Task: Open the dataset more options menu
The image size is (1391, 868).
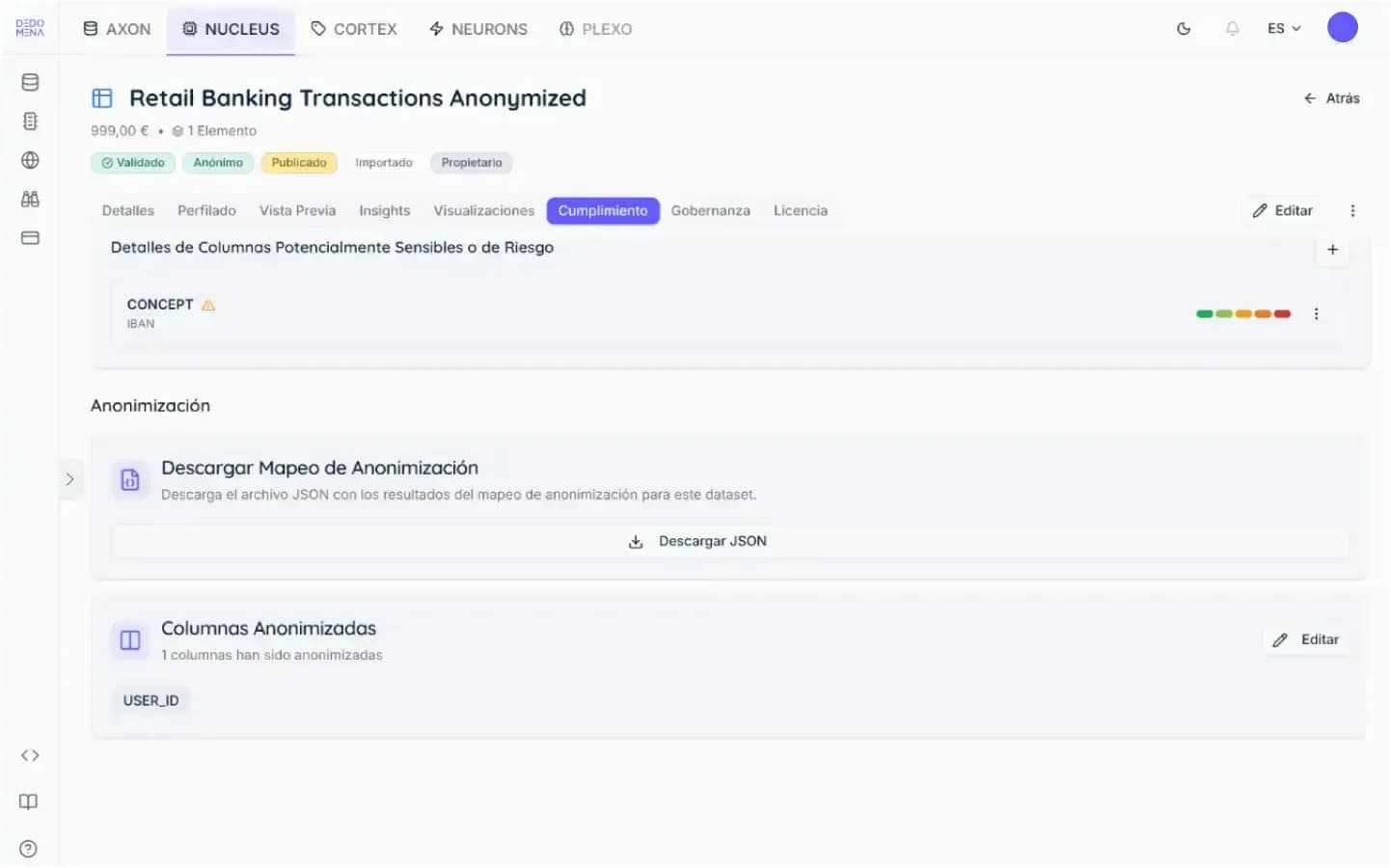Action: click(1352, 210)
